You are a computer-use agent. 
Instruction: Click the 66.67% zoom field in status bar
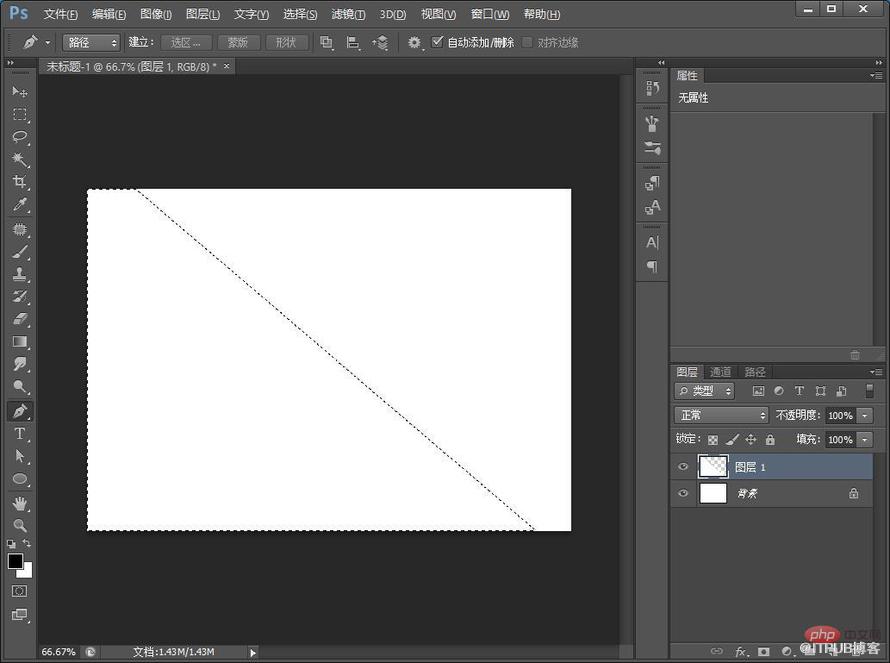pyautogui.click(x=58, y=652)
